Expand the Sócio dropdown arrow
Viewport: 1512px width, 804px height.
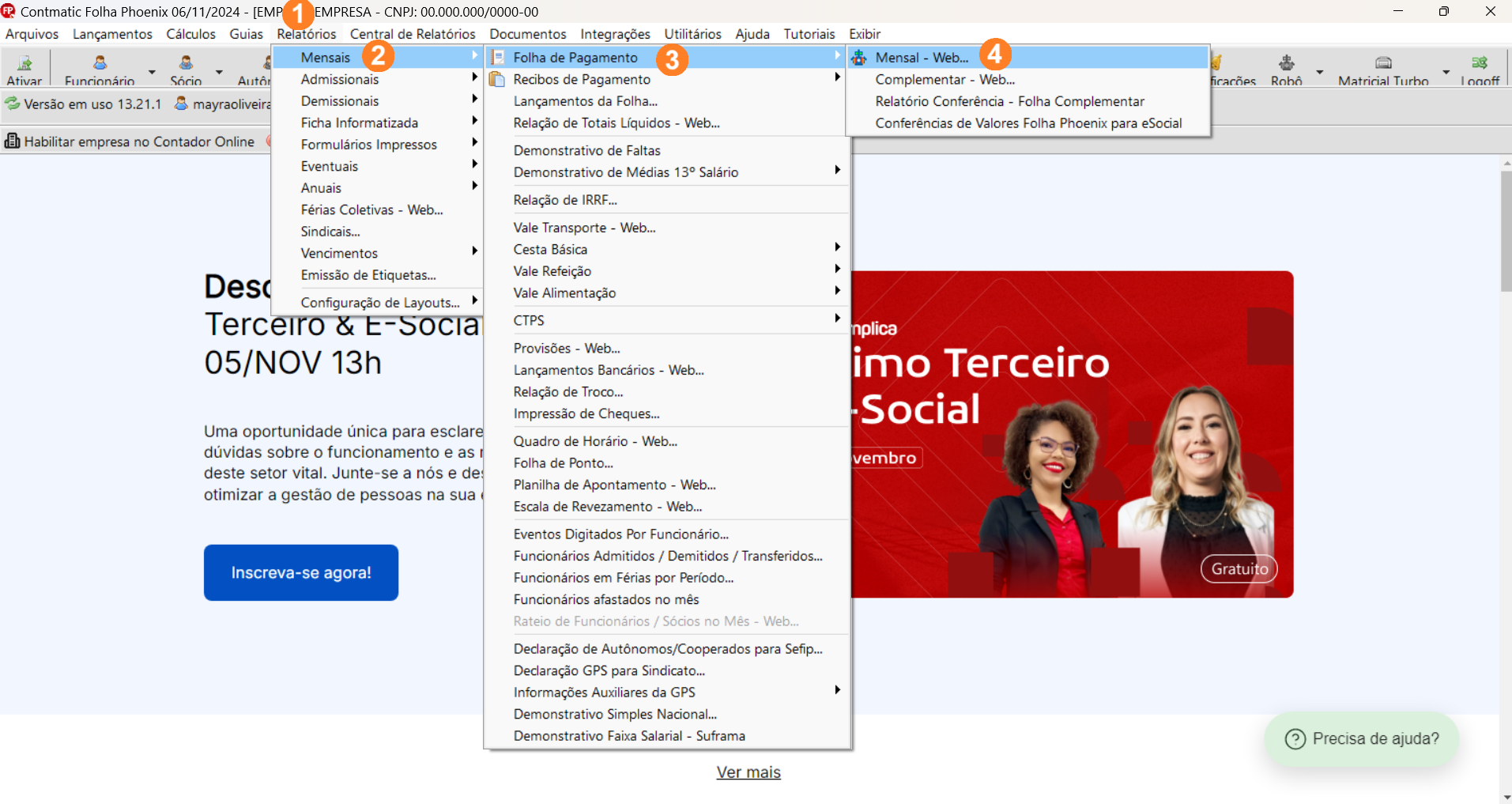pos(219,72)
